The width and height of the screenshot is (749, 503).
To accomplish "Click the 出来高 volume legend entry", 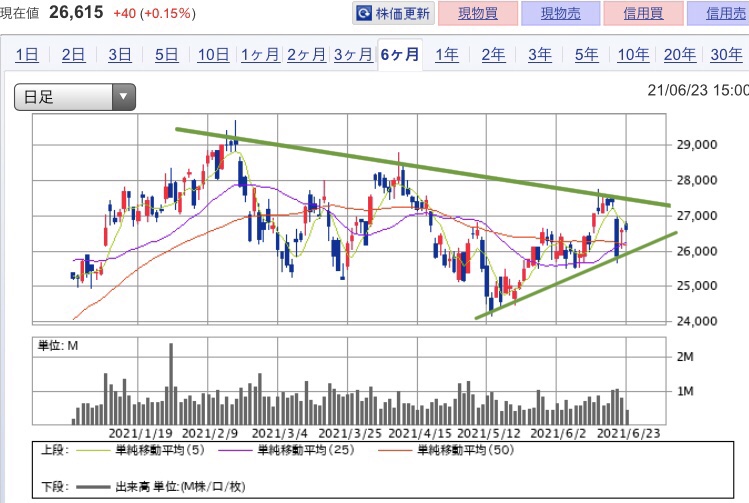I will click(160, 487).
